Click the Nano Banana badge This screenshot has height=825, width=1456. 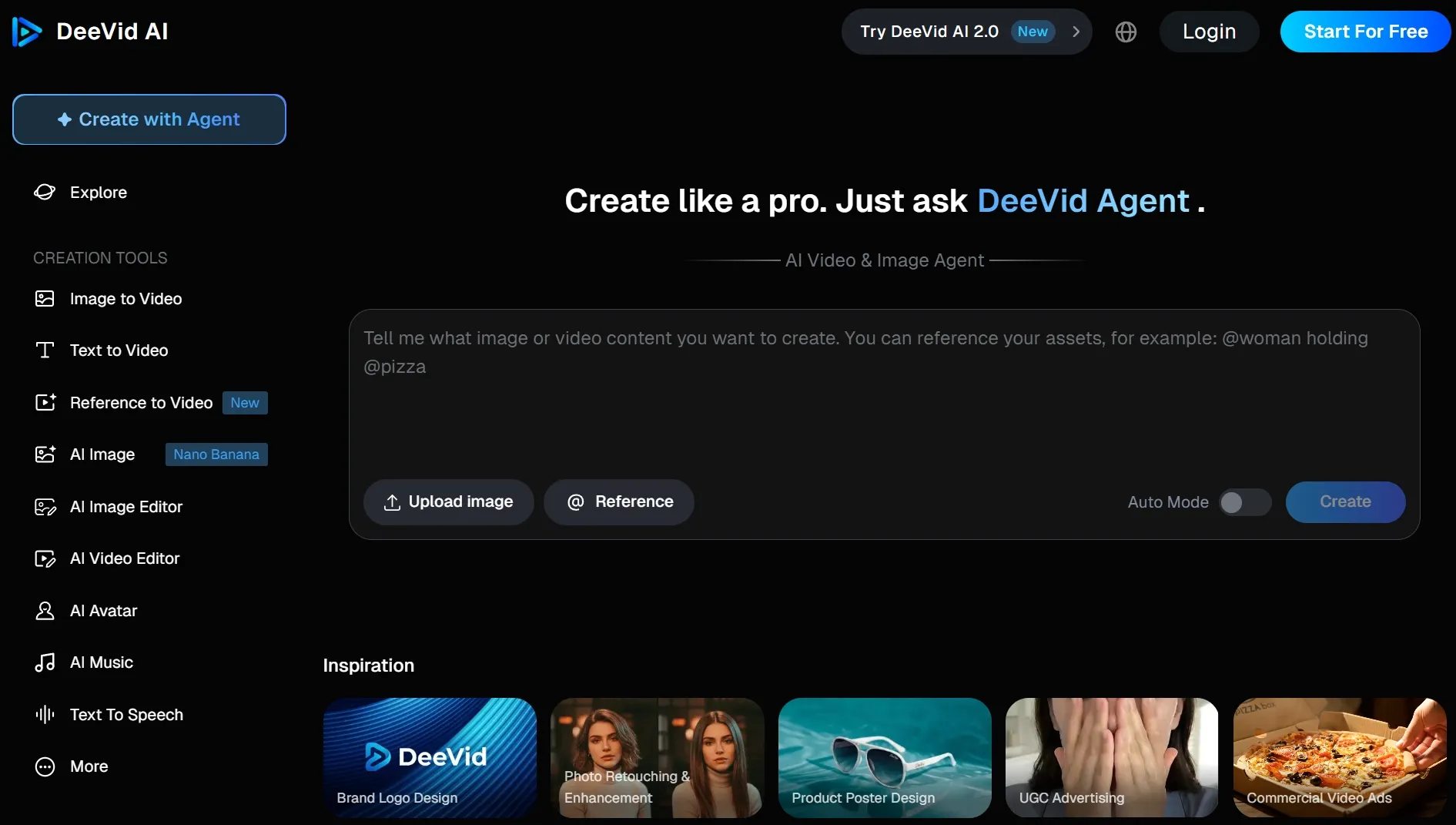pyautogui.click(x=216, y=454)
